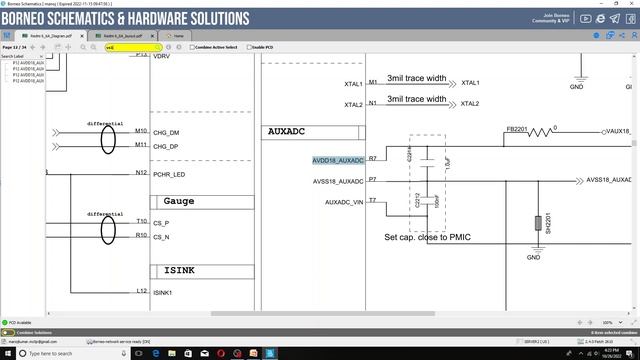Switch to the Redmi diagram PDF tab

tap(51, 36)
